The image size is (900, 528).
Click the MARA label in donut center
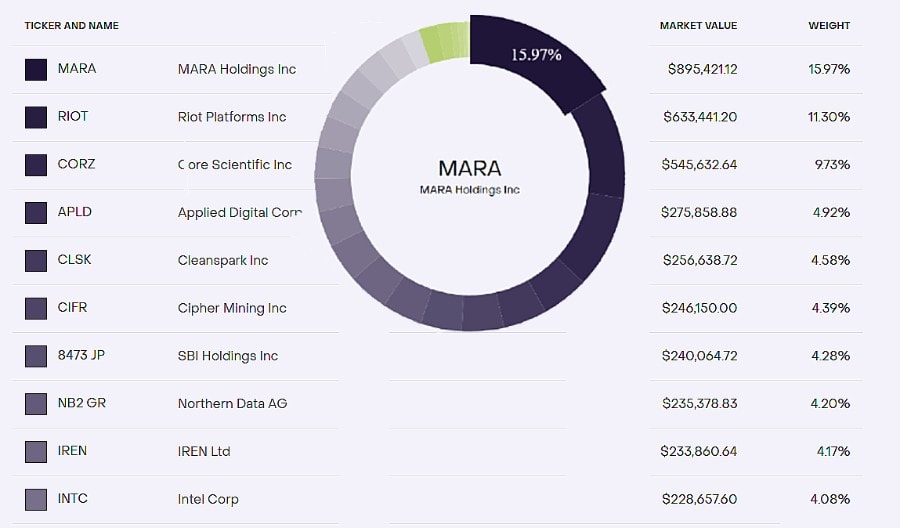(470, 169)
